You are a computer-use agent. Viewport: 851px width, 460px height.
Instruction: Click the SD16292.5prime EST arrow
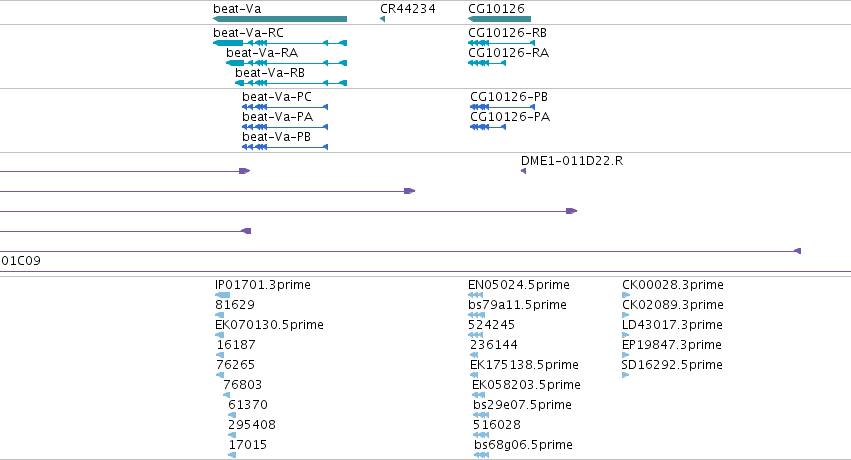click(625, 375)
